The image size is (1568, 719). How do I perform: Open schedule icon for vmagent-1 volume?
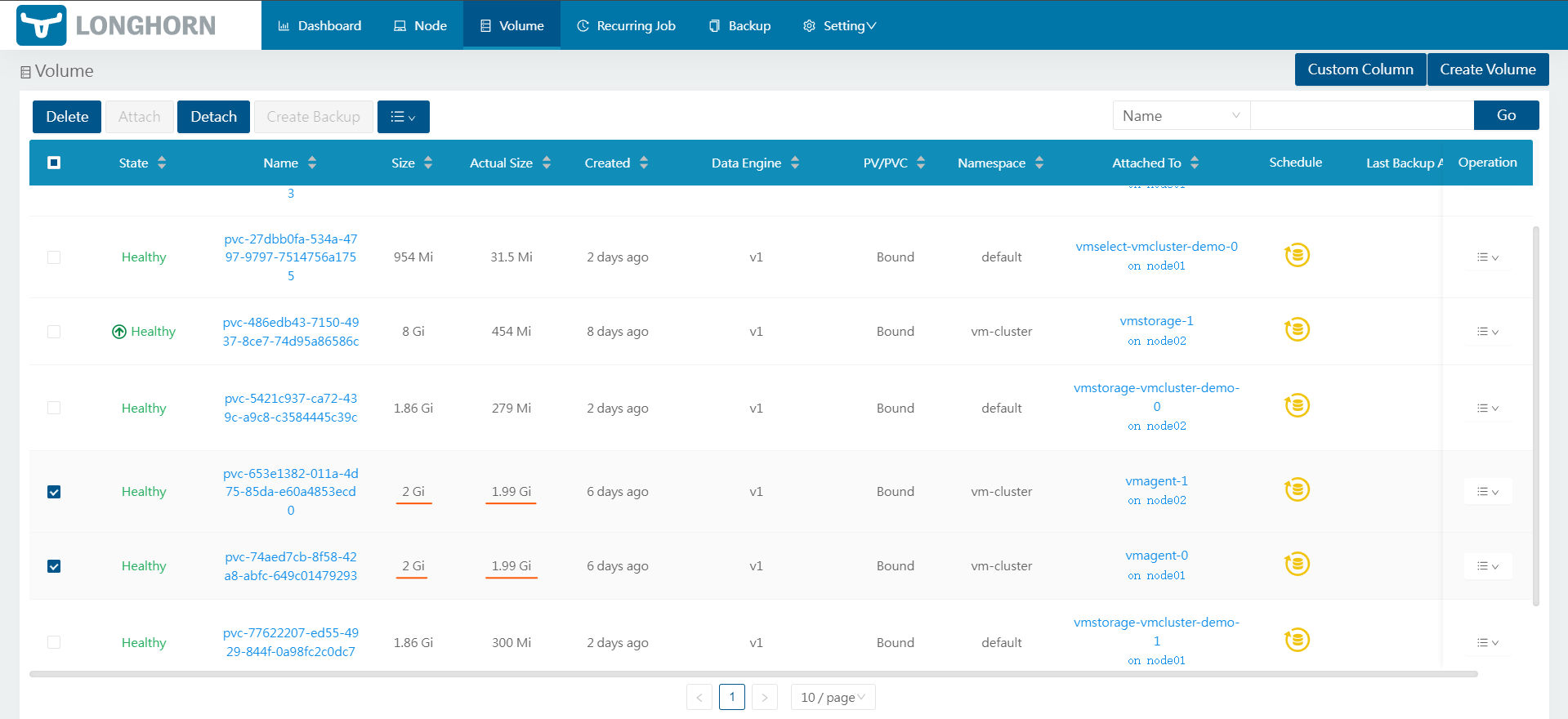1297,490
